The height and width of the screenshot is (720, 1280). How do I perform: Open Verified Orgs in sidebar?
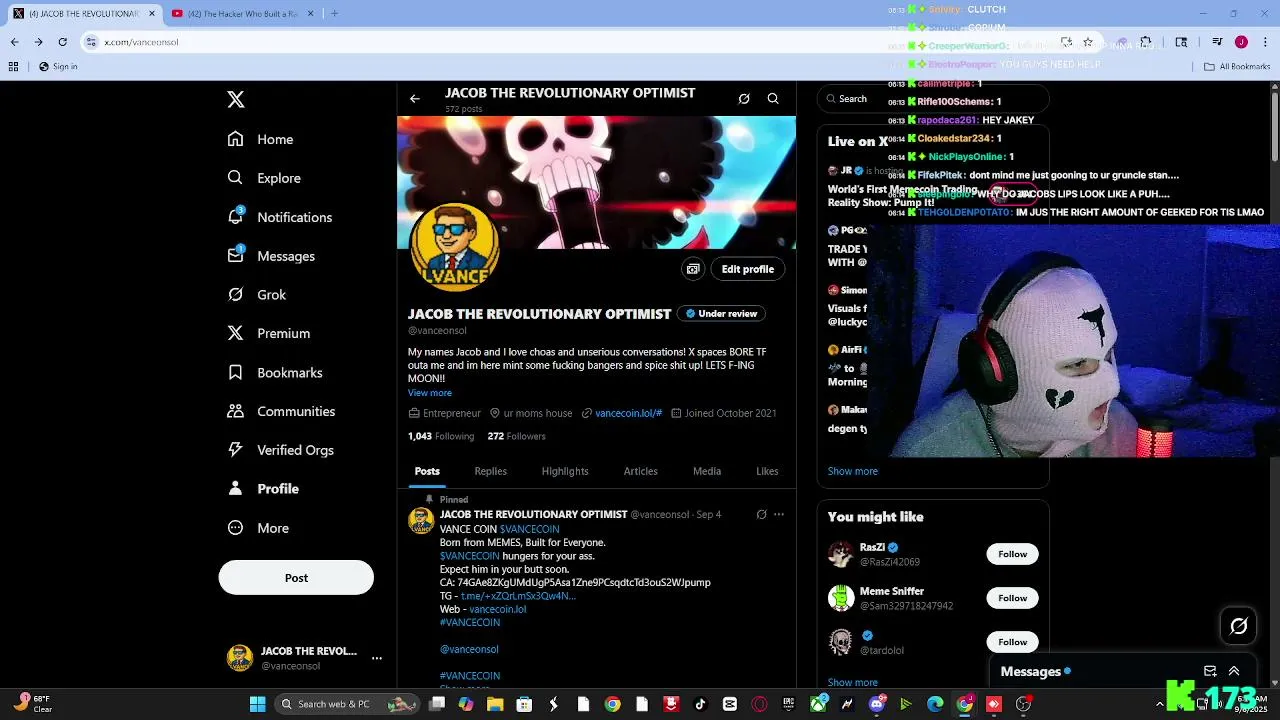(x=280, y=450)
